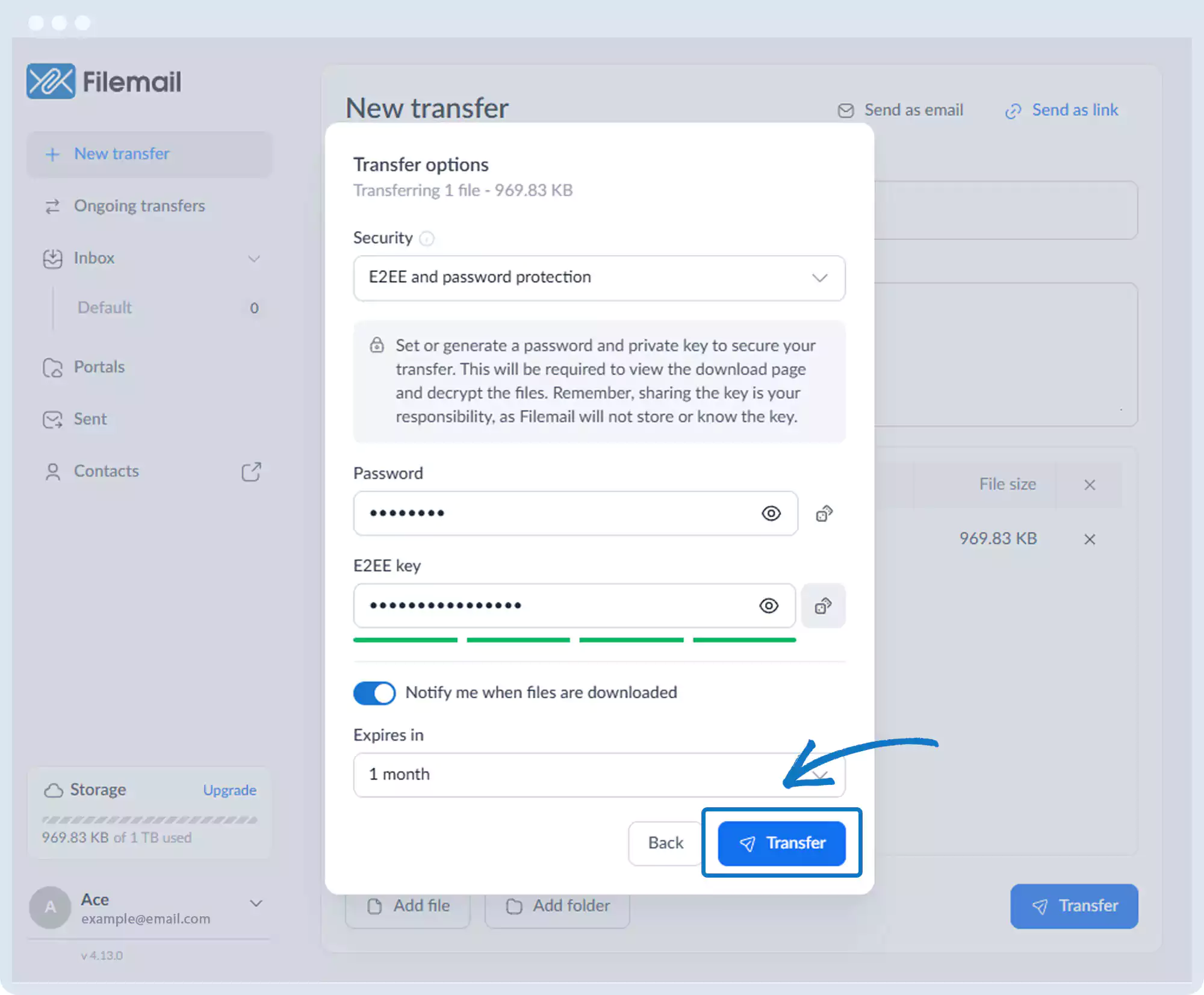Show the password using eye icon
1204x995 pixels.
[771, 513]
